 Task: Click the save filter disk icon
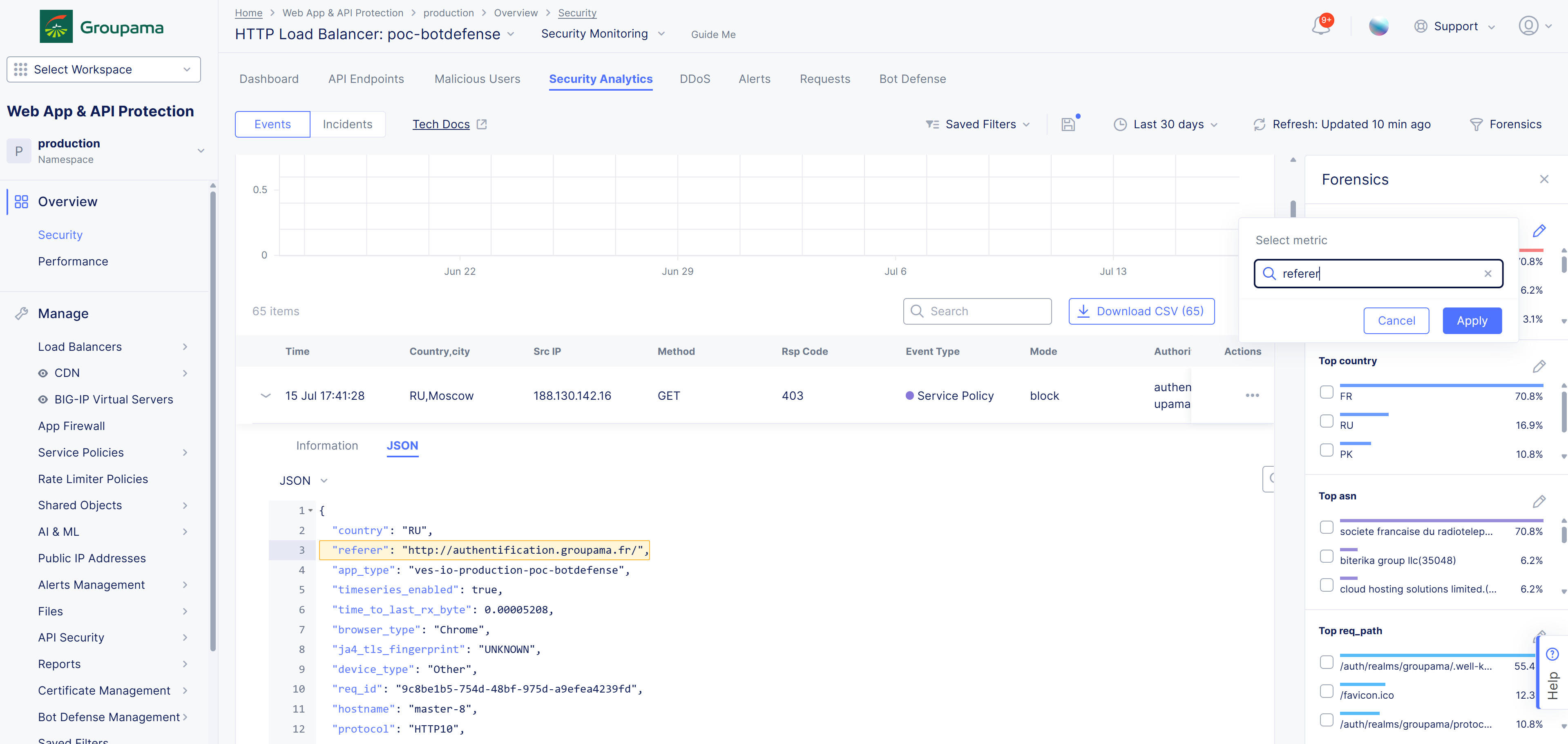point(1068,124)
